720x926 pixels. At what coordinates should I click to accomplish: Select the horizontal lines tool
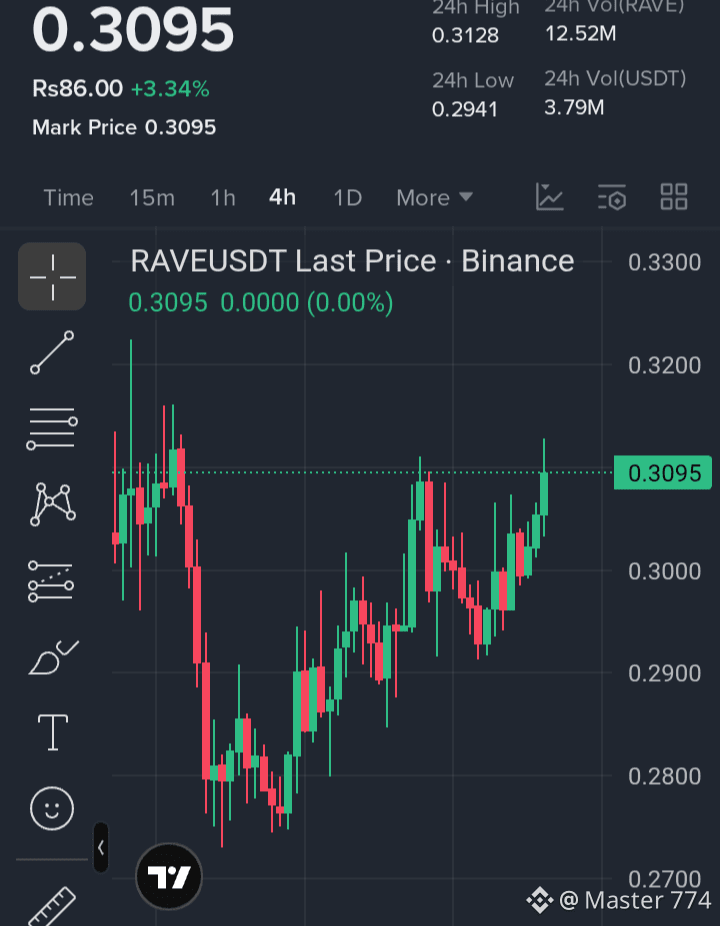pyautogui.click(x=52, y=429)
